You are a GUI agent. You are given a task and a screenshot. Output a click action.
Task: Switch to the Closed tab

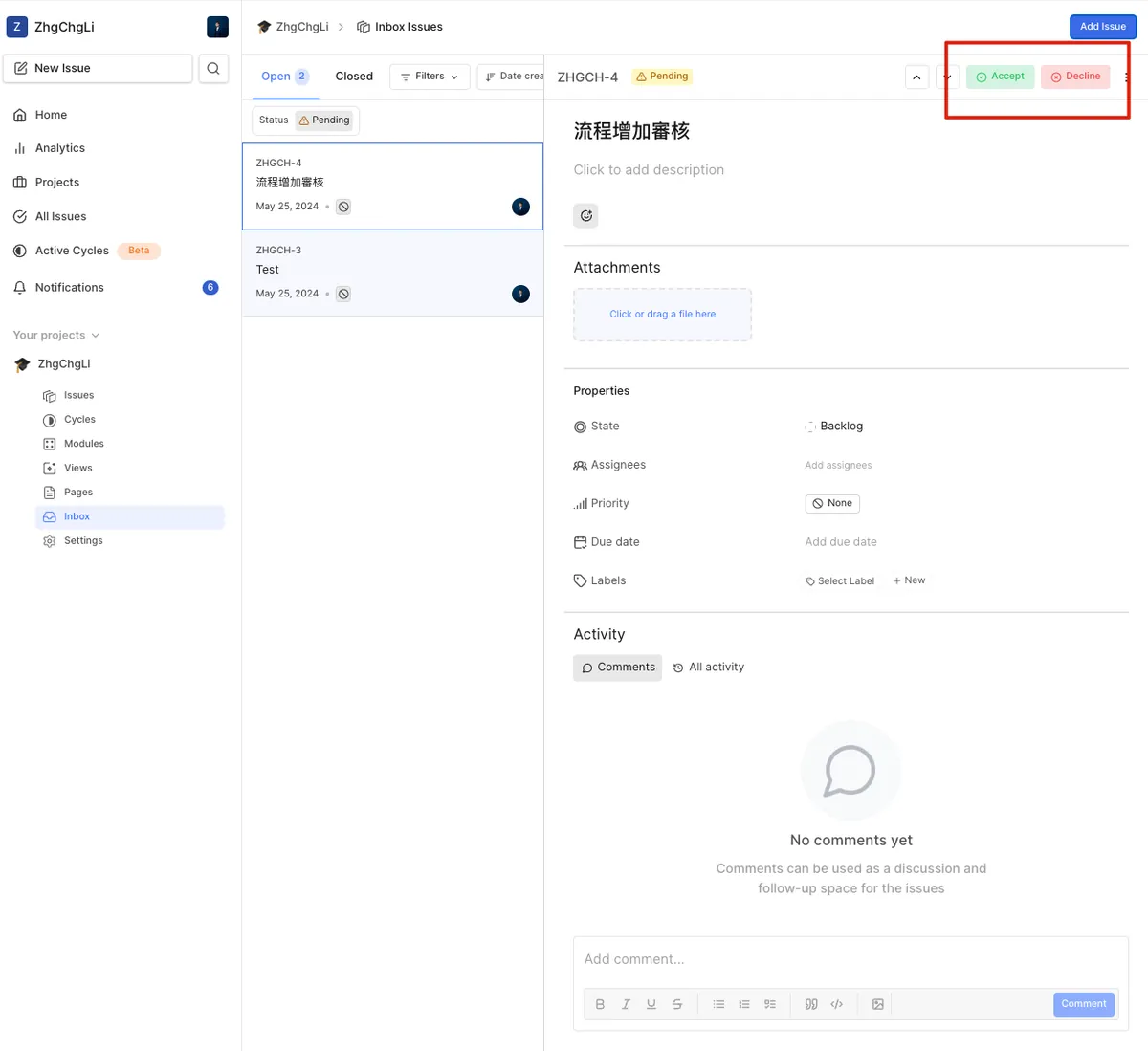(354, 77)
